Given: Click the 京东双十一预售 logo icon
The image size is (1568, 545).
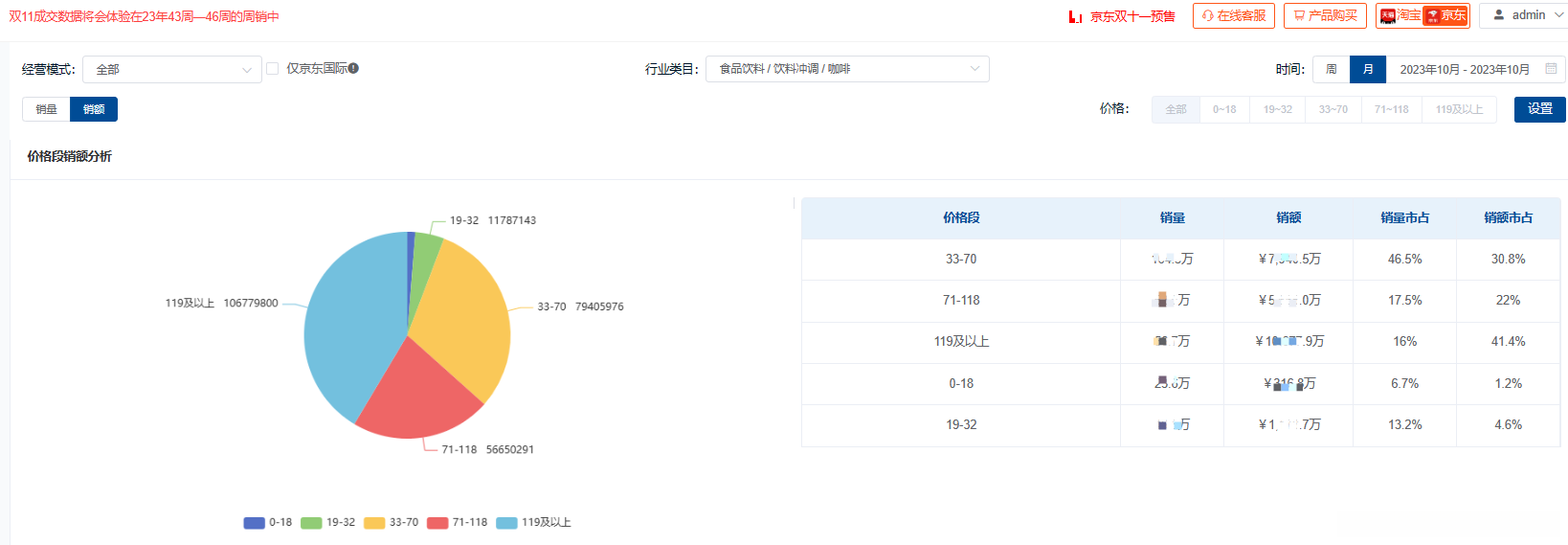Looking at the screenshot, I should click(1075, 16).
